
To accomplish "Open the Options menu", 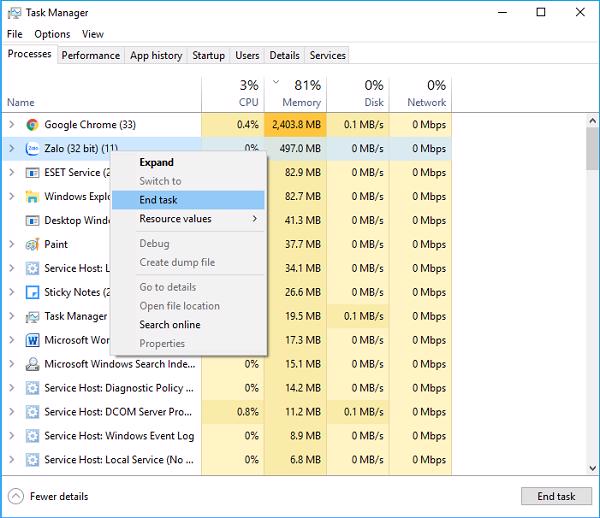I will tap(52, 34).
